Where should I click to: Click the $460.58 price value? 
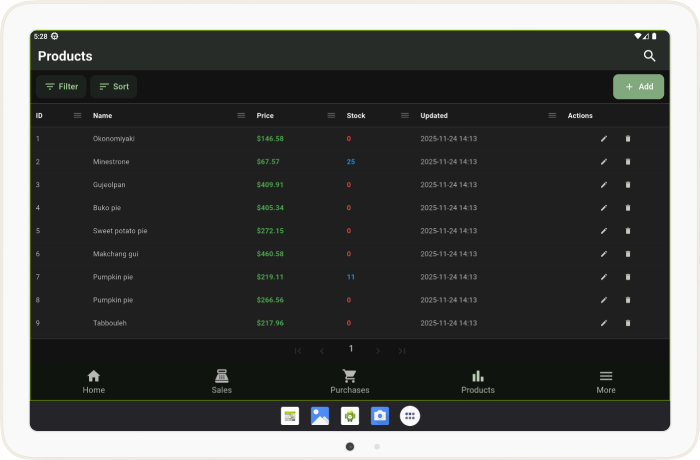tap(270, 254)
